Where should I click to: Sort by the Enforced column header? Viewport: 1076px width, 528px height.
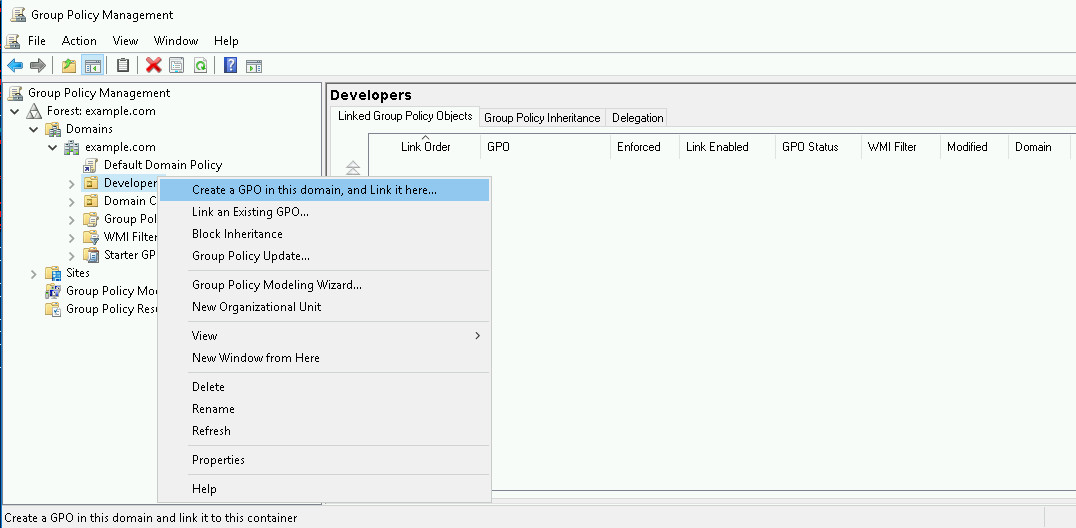pos(644,146)
